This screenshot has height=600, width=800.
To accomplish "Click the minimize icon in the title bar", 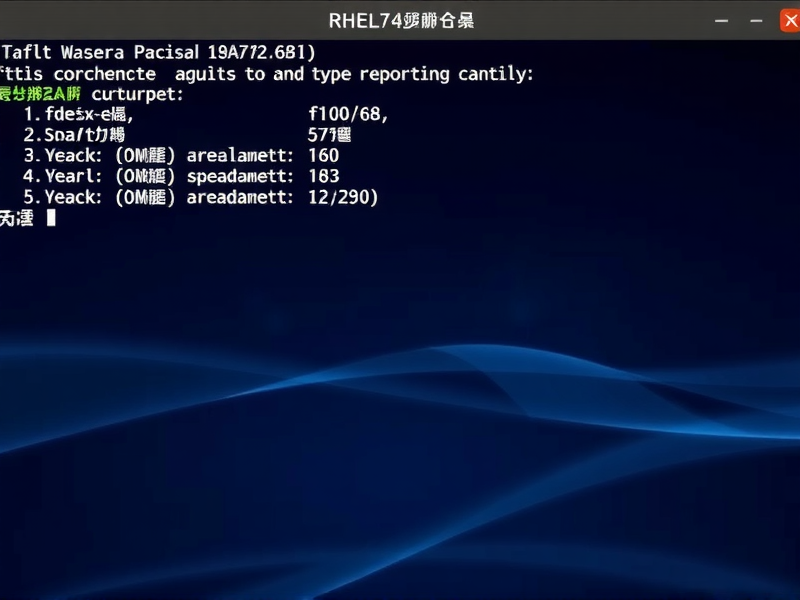I will click(719, 18).
